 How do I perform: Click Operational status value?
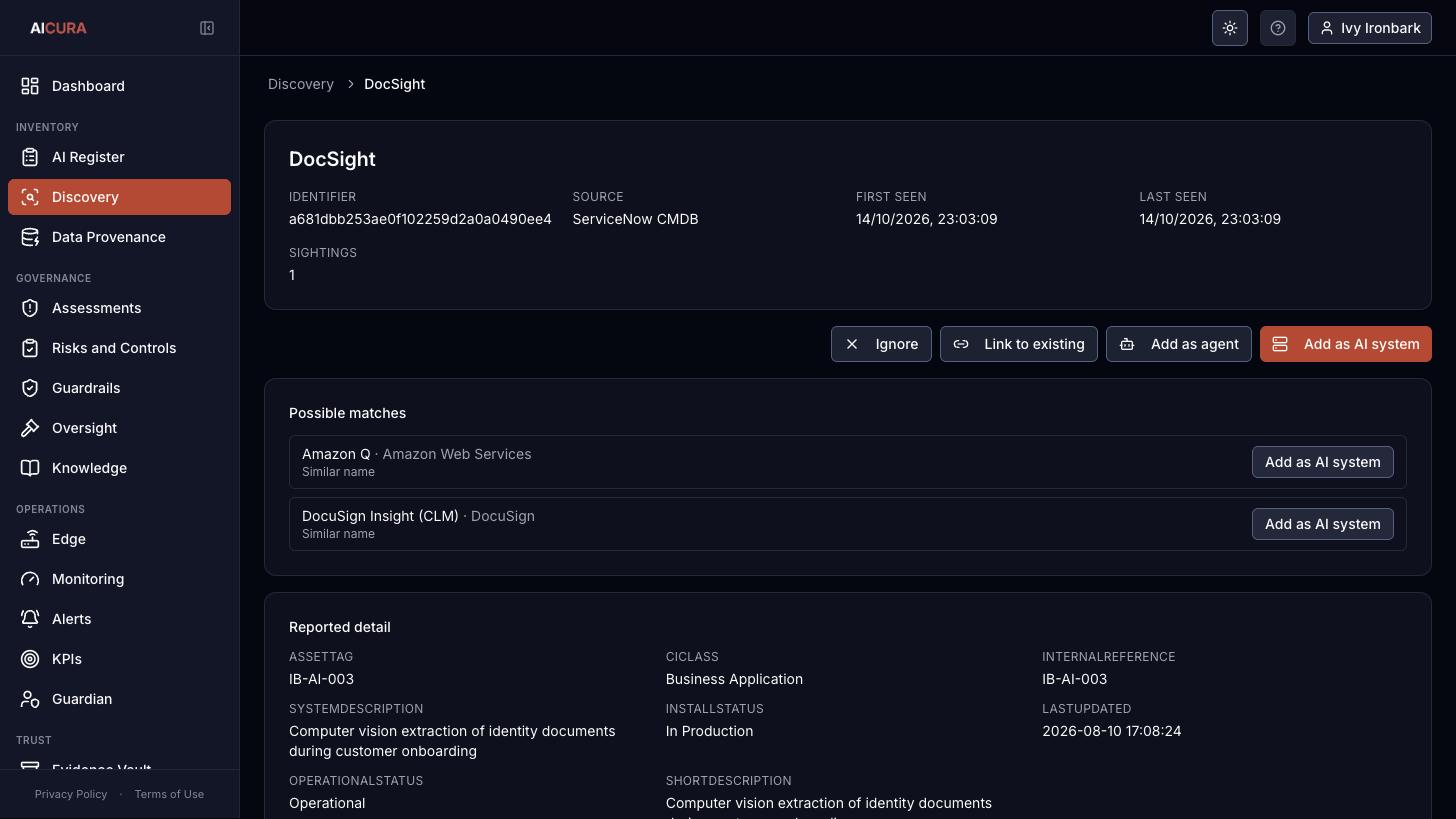327,803
